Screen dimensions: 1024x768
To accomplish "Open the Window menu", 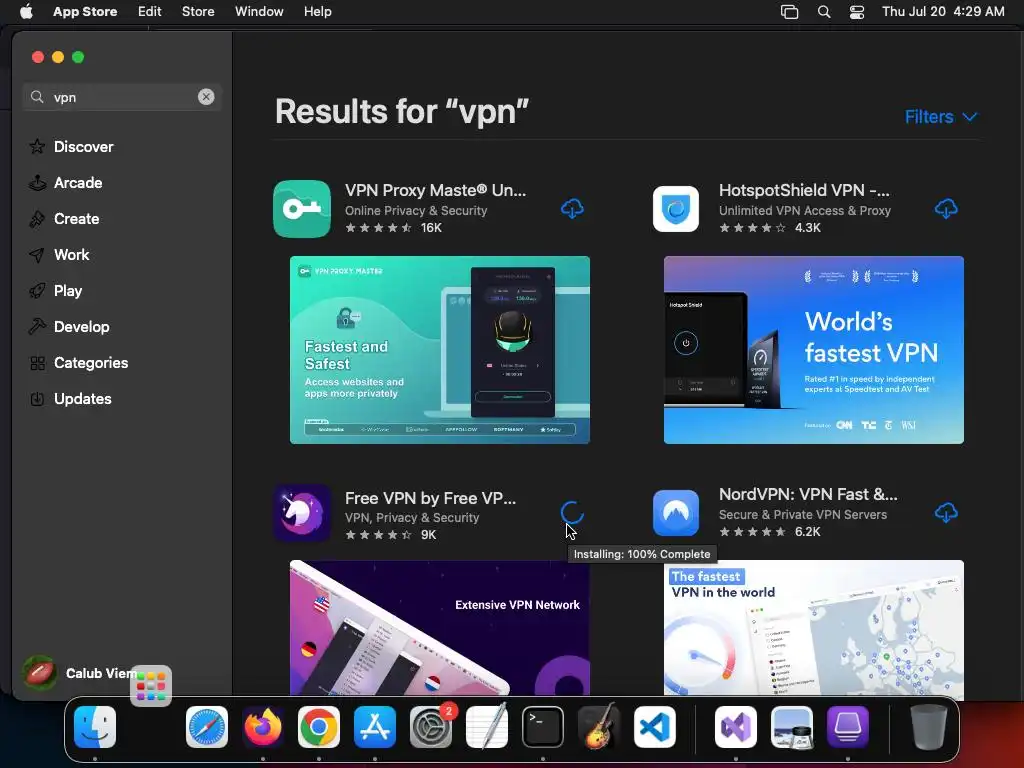I will tap(259, 12).
